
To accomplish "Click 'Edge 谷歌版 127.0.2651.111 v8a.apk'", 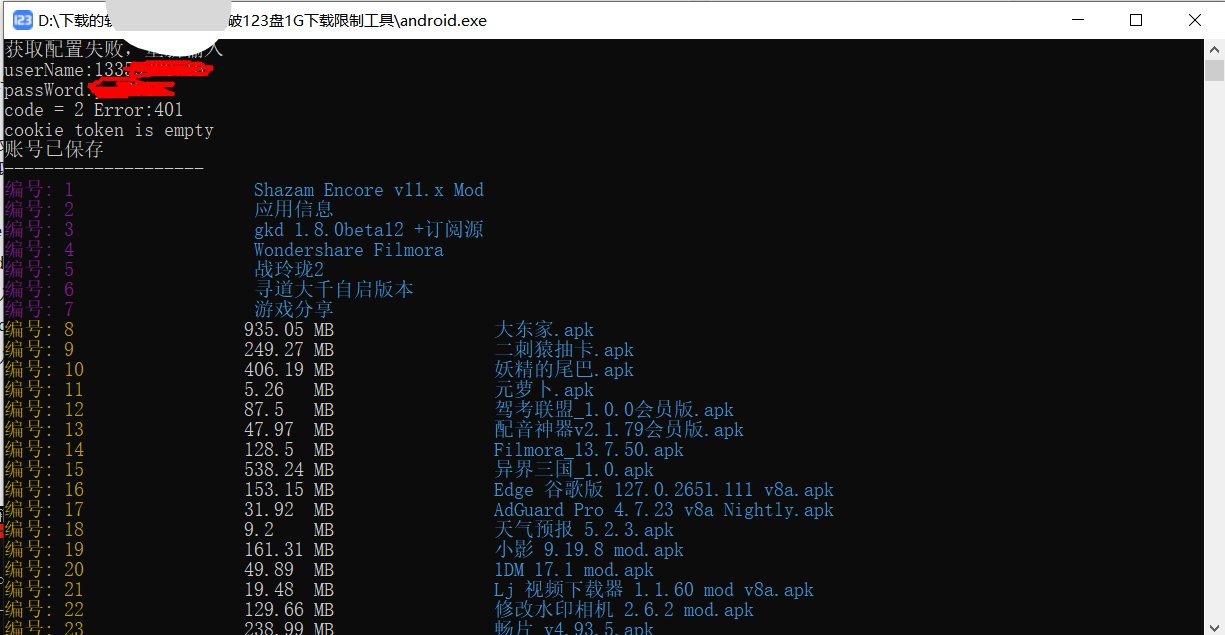I will click(664, 490).
